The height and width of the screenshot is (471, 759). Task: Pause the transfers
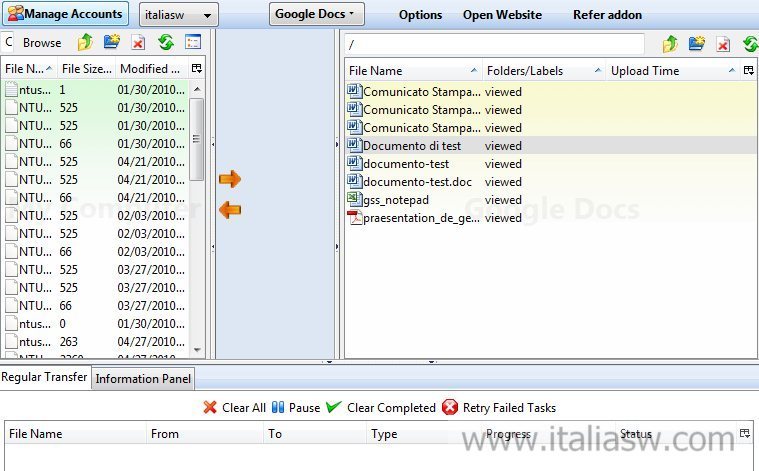296,408
